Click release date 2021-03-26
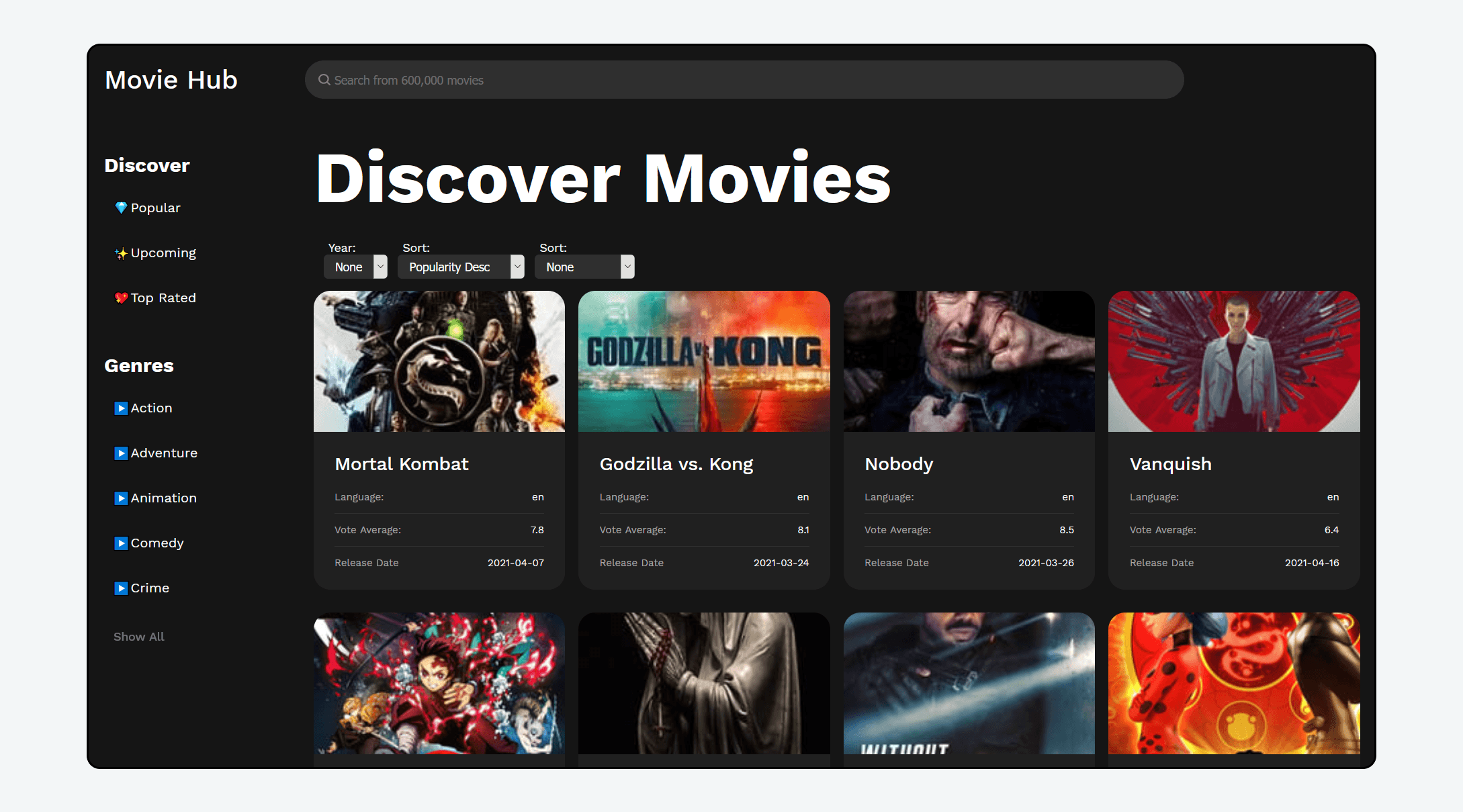This screenshot has width=1463, height=812. pyautogui.click(x=1046, y=563)
